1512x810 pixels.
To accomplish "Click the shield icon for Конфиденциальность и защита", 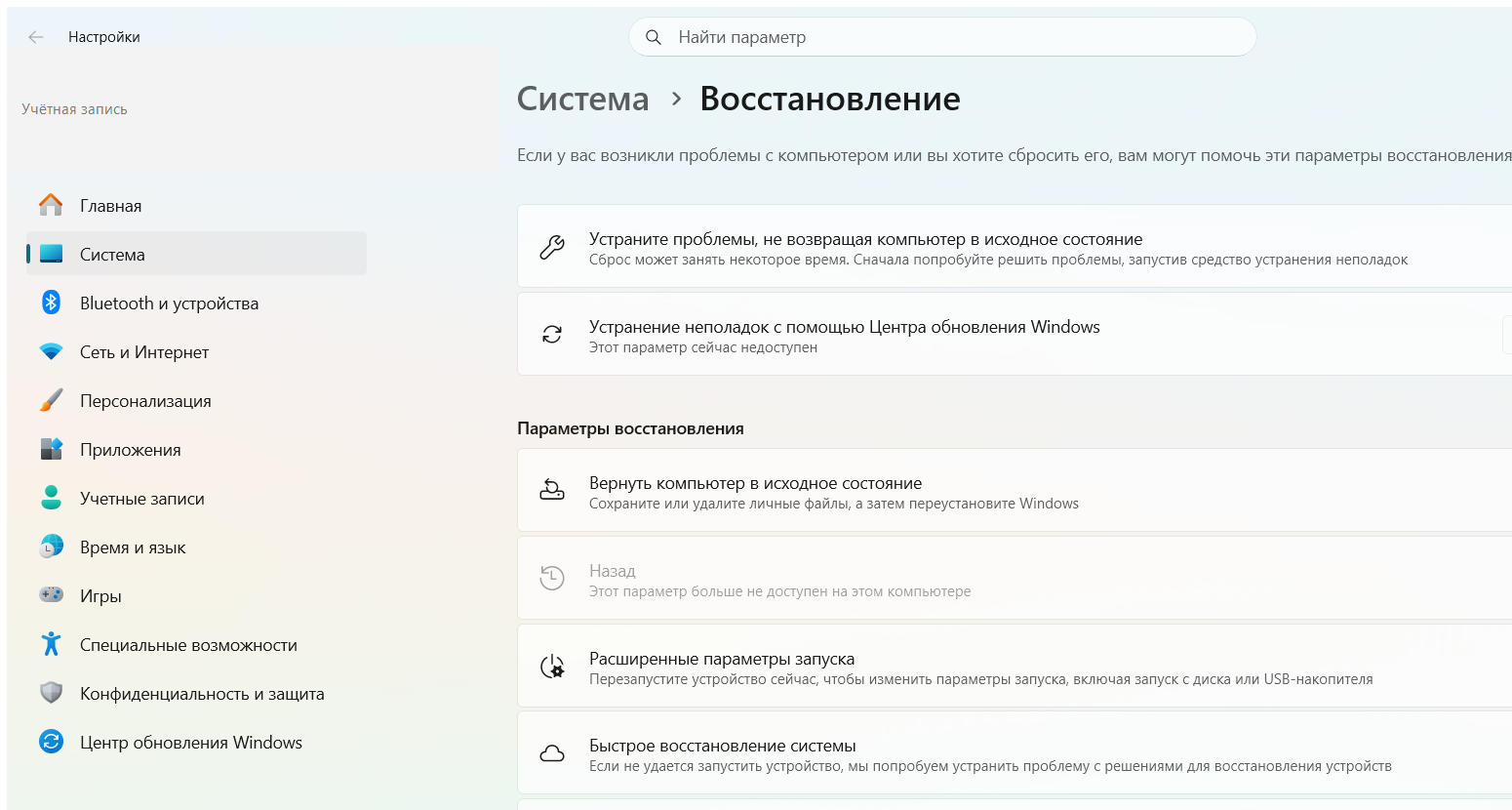I will (51, 693).
